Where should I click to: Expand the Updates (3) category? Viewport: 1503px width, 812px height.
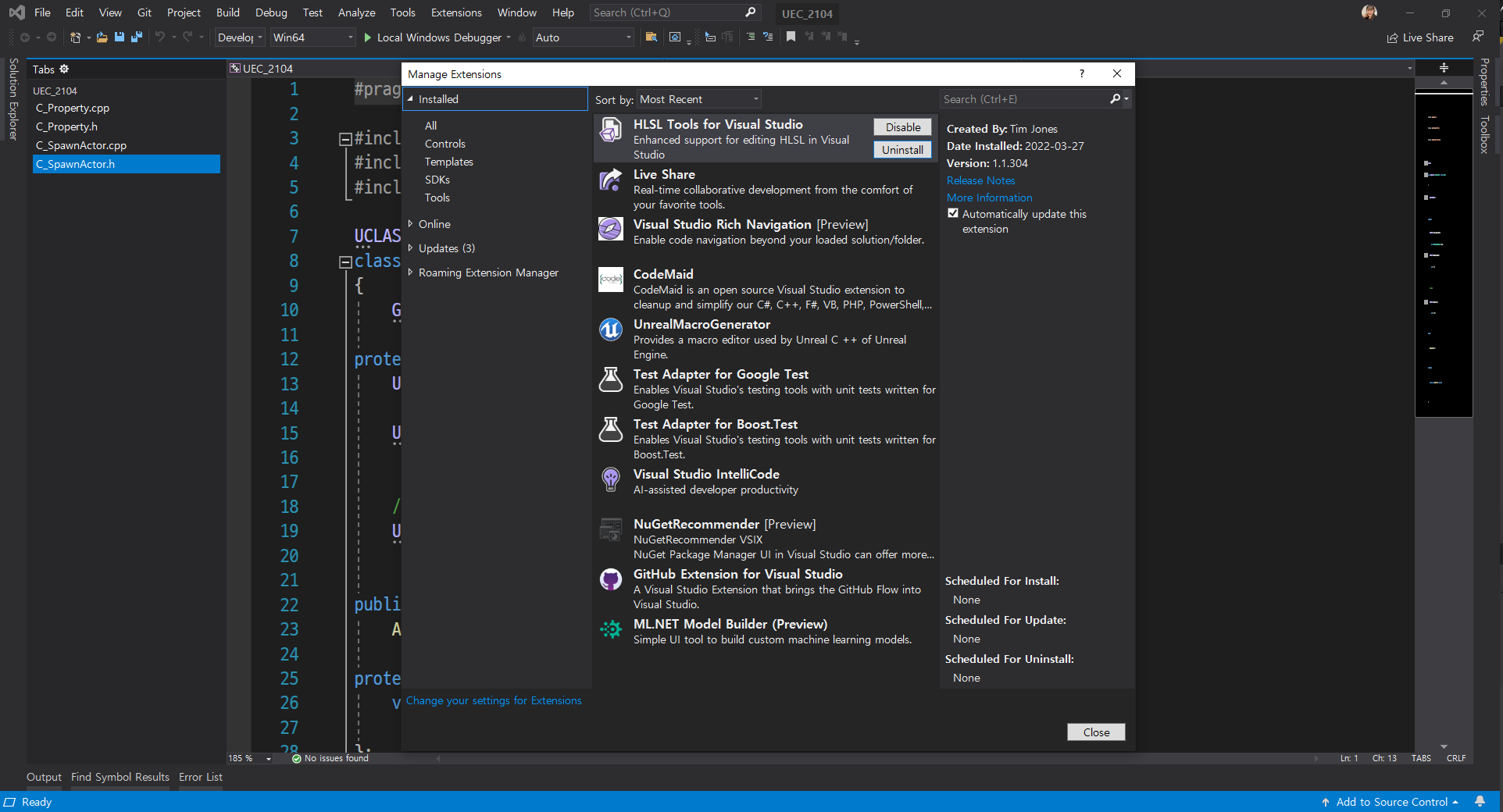410,248
